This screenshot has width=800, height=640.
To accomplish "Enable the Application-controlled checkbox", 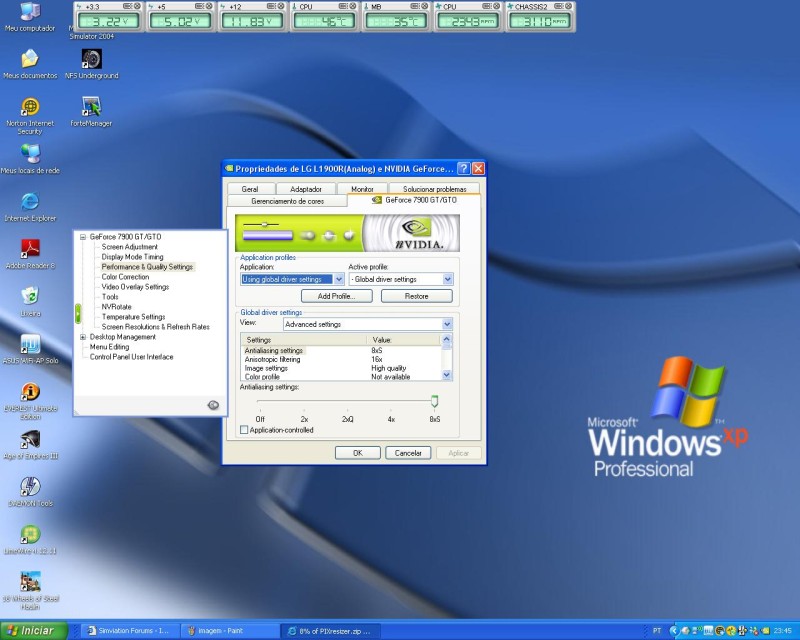I will 245,430.
